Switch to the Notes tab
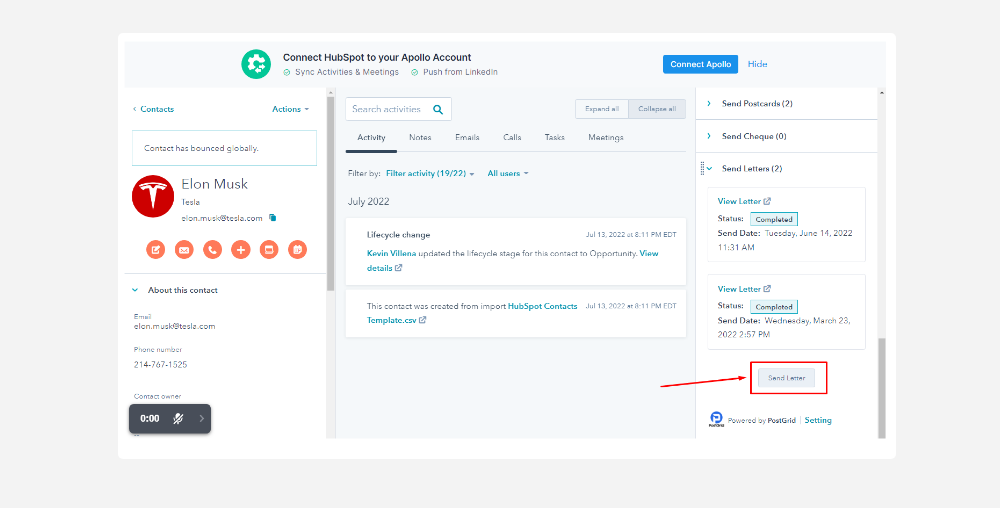 (x=420, y=137)
